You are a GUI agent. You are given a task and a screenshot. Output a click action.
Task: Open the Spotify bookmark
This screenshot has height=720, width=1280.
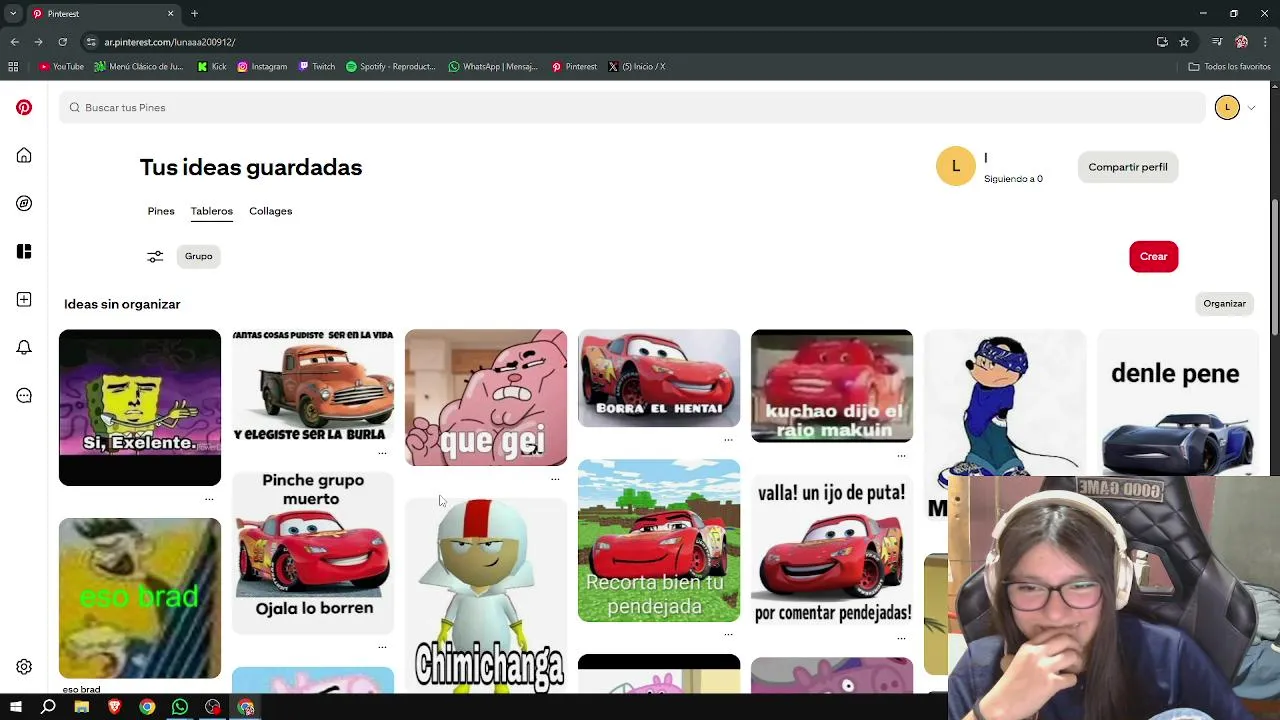pyautogui.click(x=391, y=67)
